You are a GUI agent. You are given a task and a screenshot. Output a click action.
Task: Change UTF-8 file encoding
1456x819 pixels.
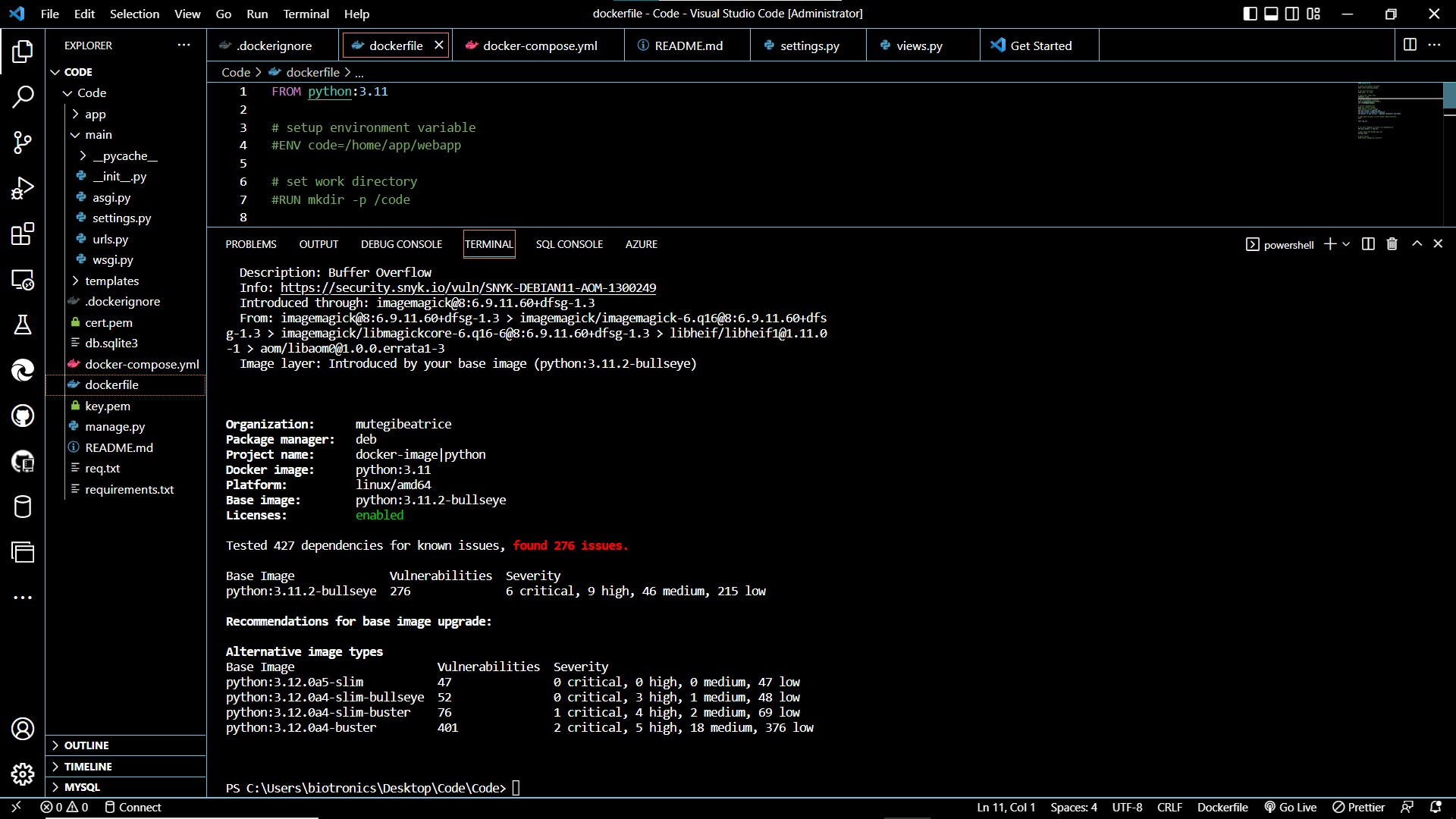pyautogui.click(x=1127, y=807)
